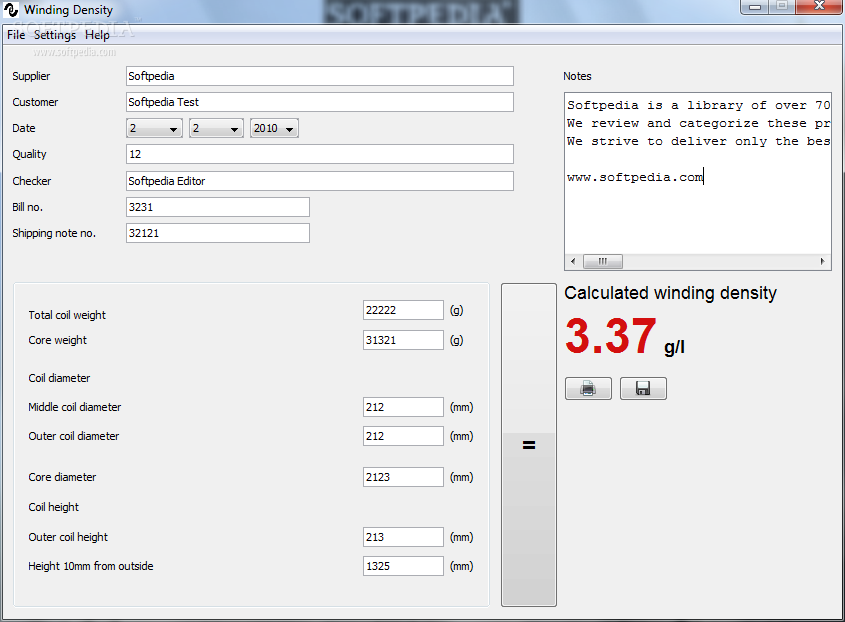845x622 pixels.
Task: Click the Bill no. input field
Action: 218,207
